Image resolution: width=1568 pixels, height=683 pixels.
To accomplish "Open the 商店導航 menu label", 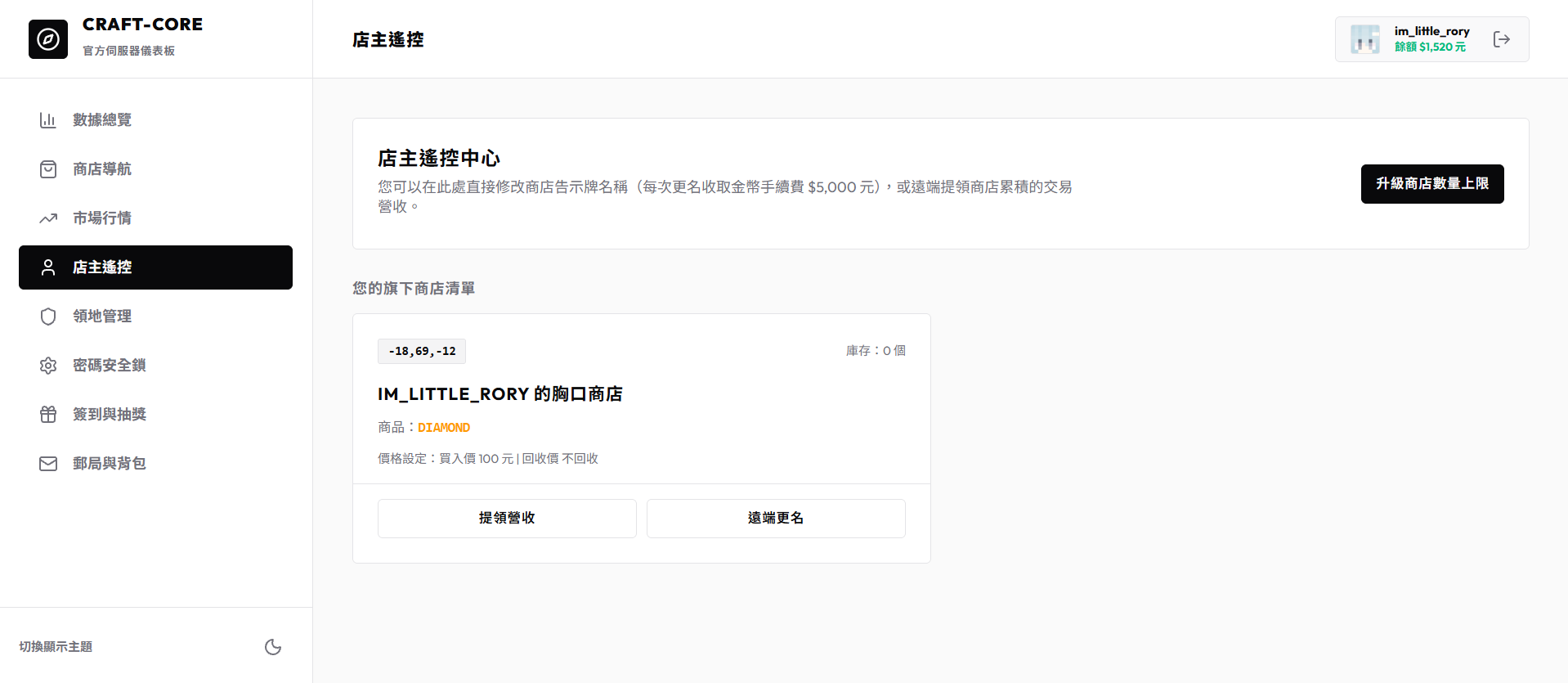I will point(102,169).
